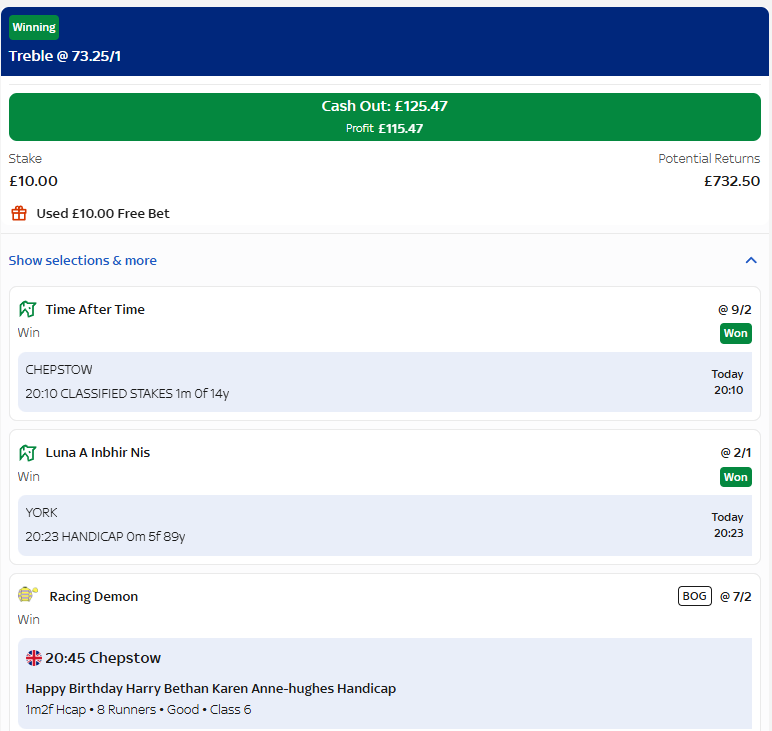The width and height of the screenshot is (772, 731).
Task: Click the Treble @ 73.25/1 heading
Action: 64,56
